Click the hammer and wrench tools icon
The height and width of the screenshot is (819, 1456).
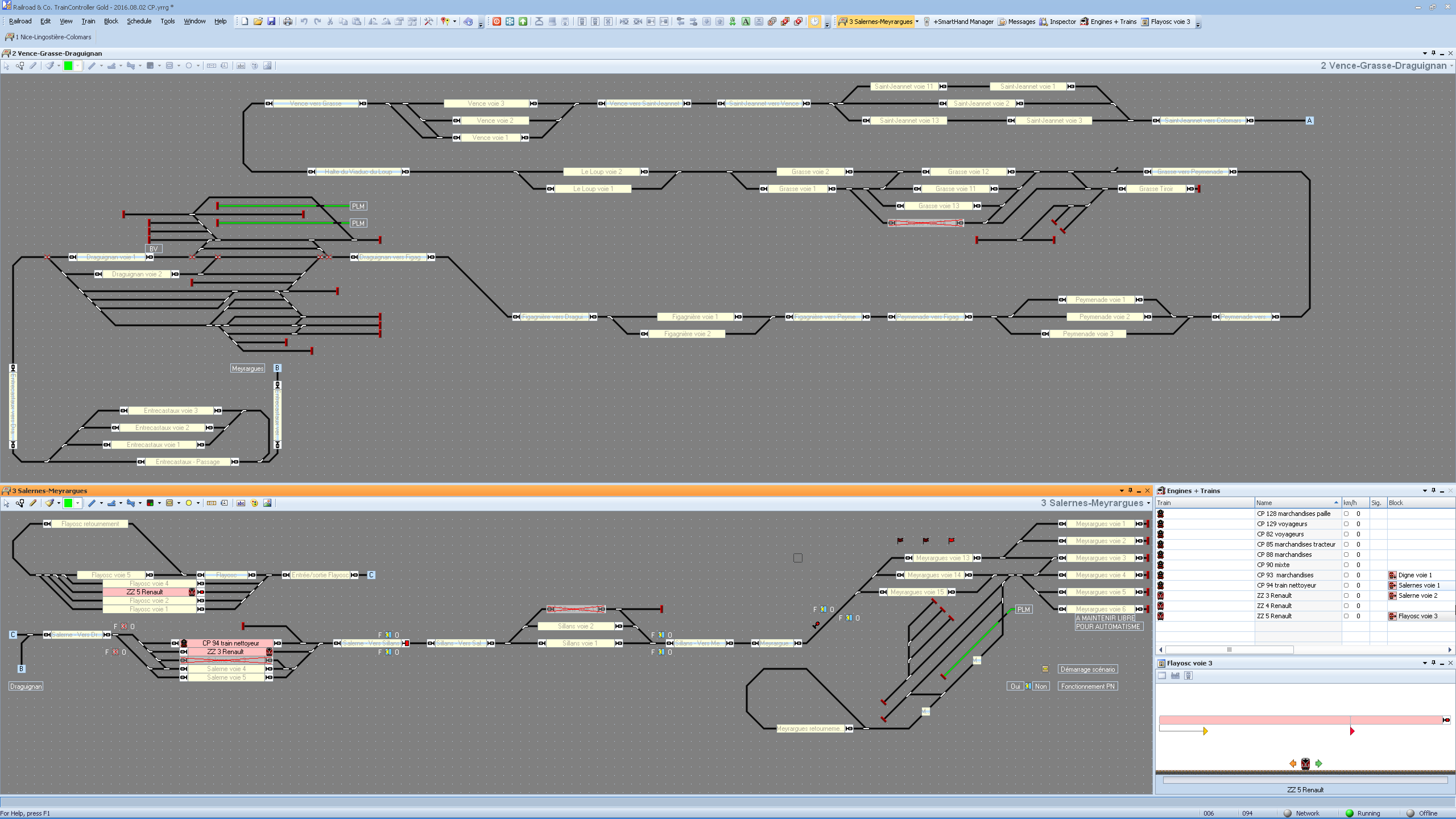(429, 22)
